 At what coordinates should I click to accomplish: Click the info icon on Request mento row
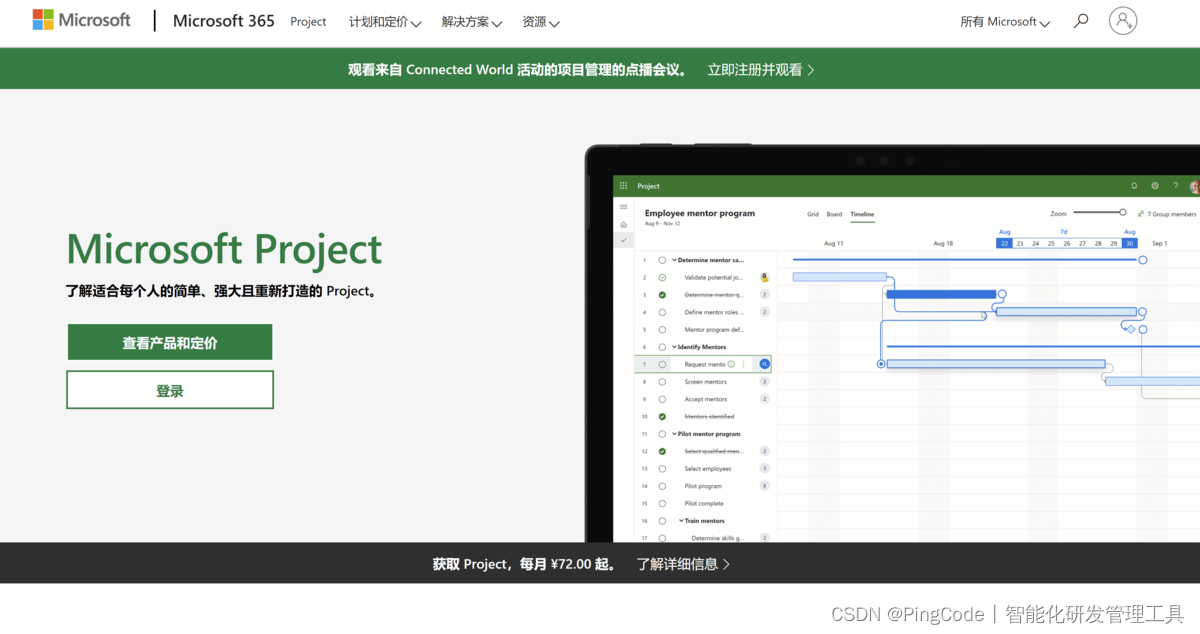coord(731,364)
